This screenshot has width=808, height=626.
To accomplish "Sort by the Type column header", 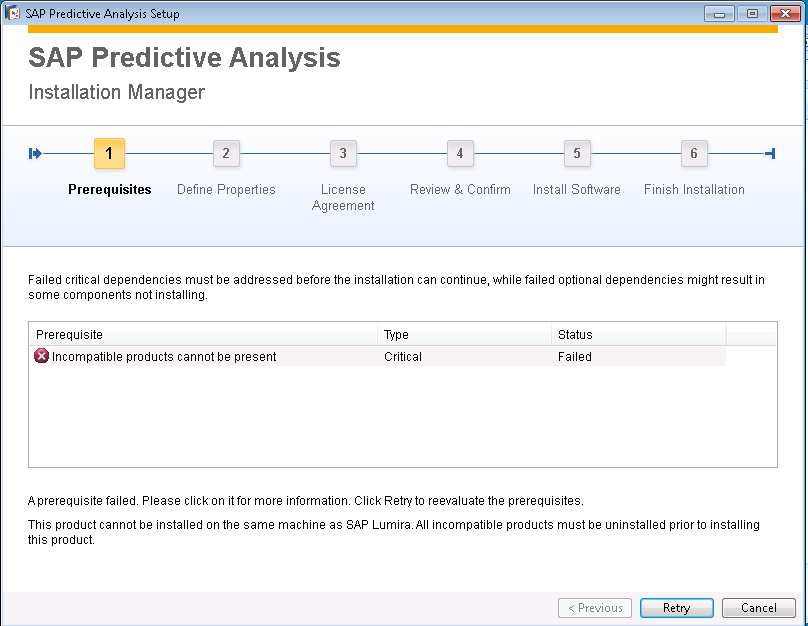I will coord(395,334).
